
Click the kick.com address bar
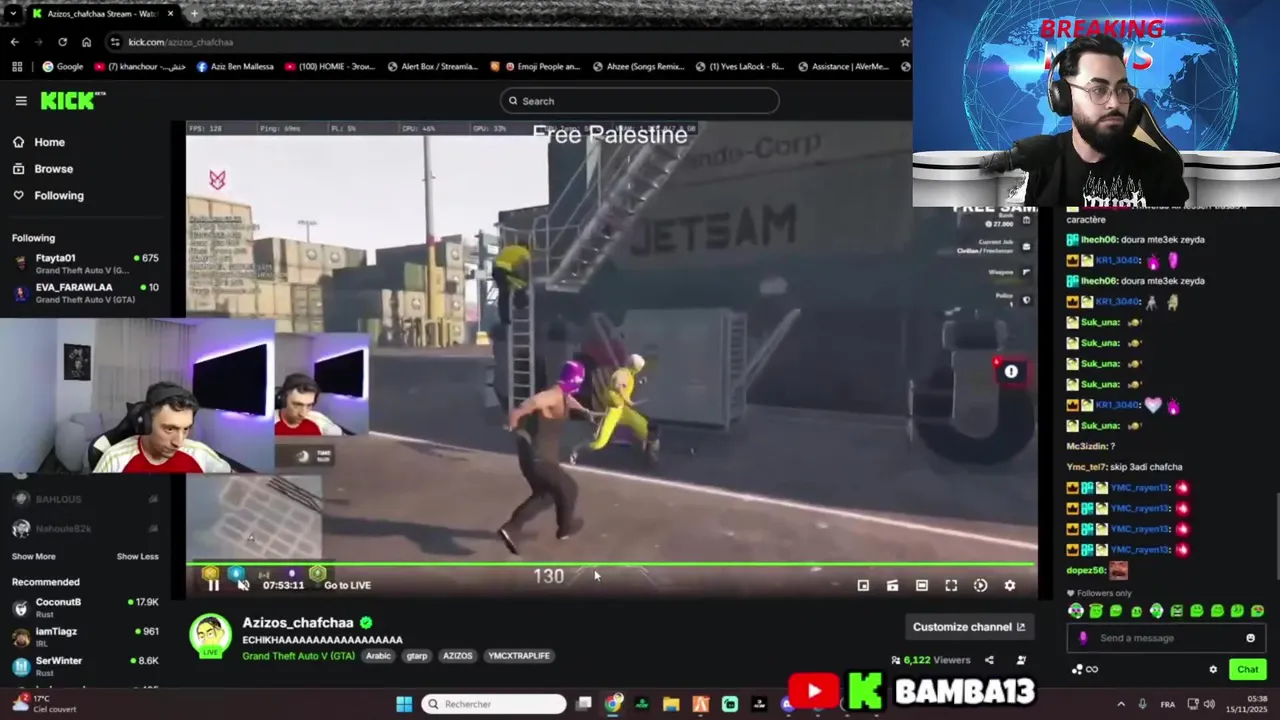(500, 42)
